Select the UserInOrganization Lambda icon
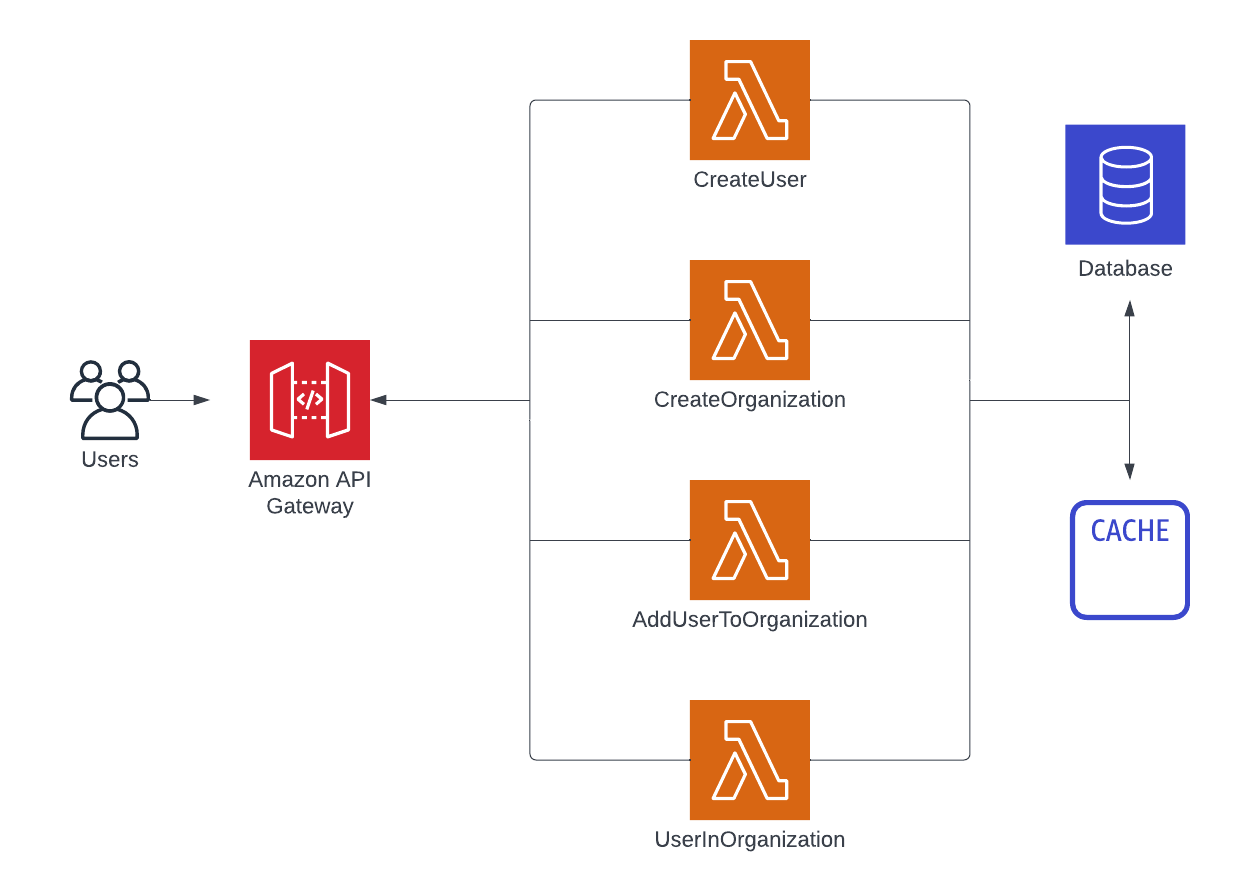This screenshot has height=890, width=1260. (x=749, y=760)
